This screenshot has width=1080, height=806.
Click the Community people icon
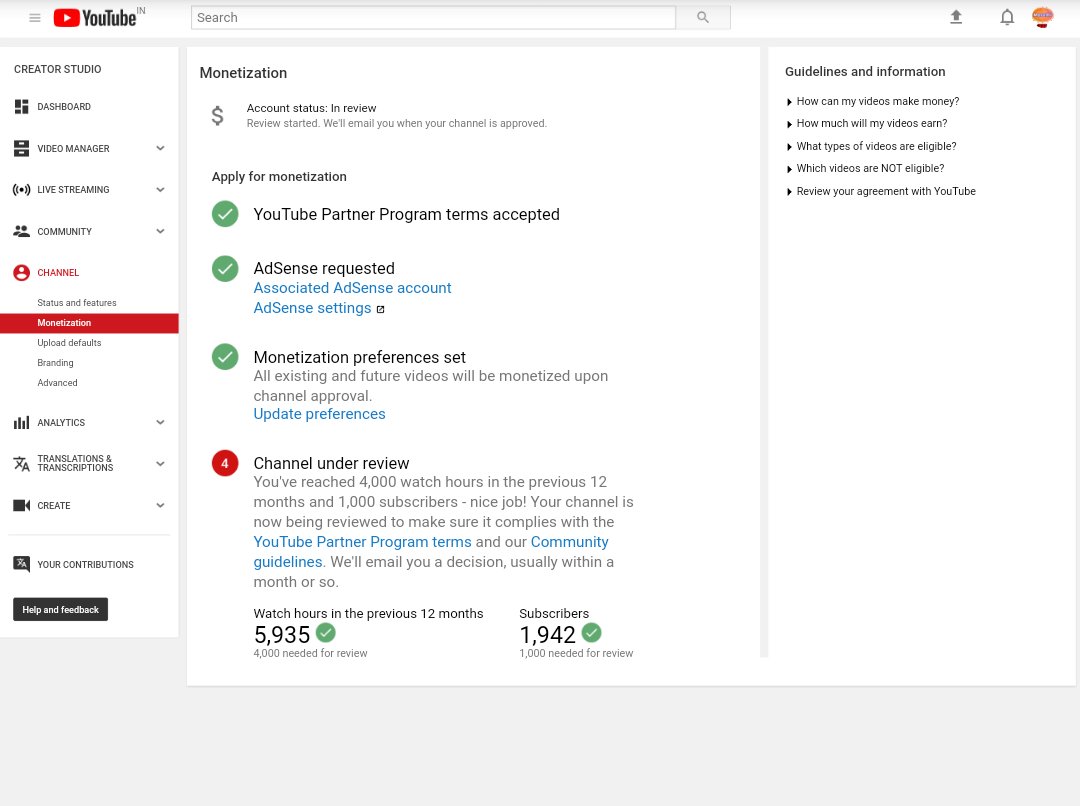[x=21, y=231]
